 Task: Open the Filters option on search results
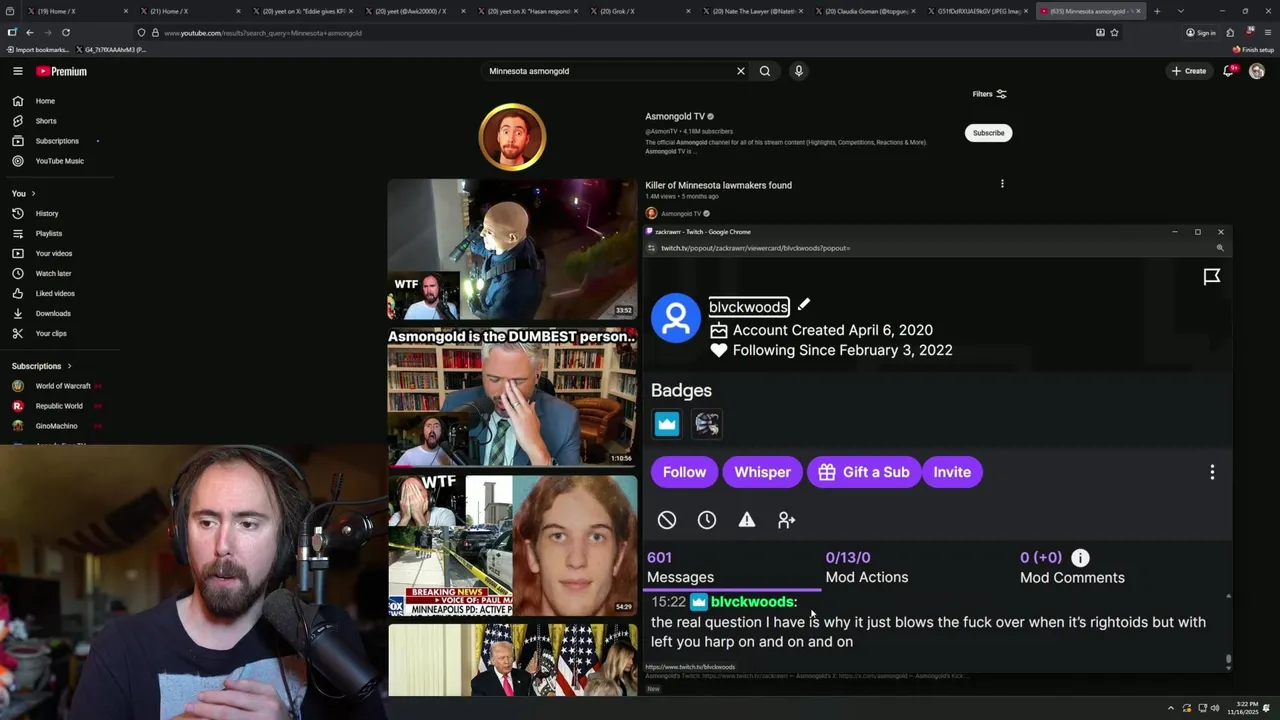[990, 94]
